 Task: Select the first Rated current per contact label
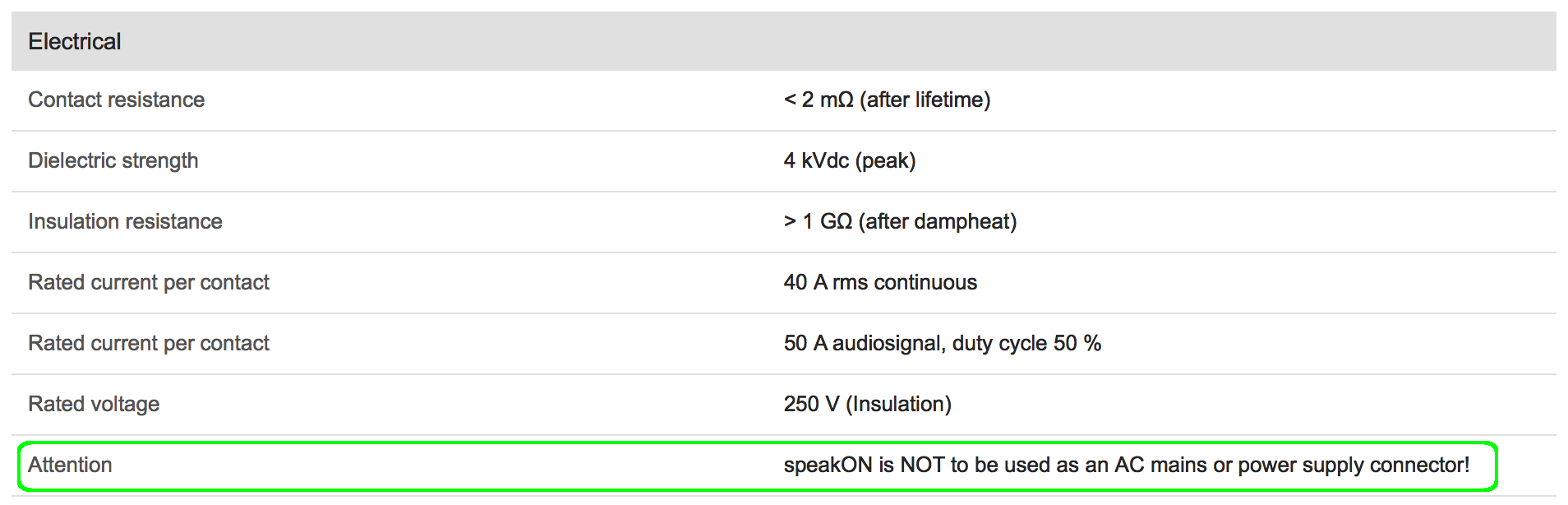[x=148, y=282]
